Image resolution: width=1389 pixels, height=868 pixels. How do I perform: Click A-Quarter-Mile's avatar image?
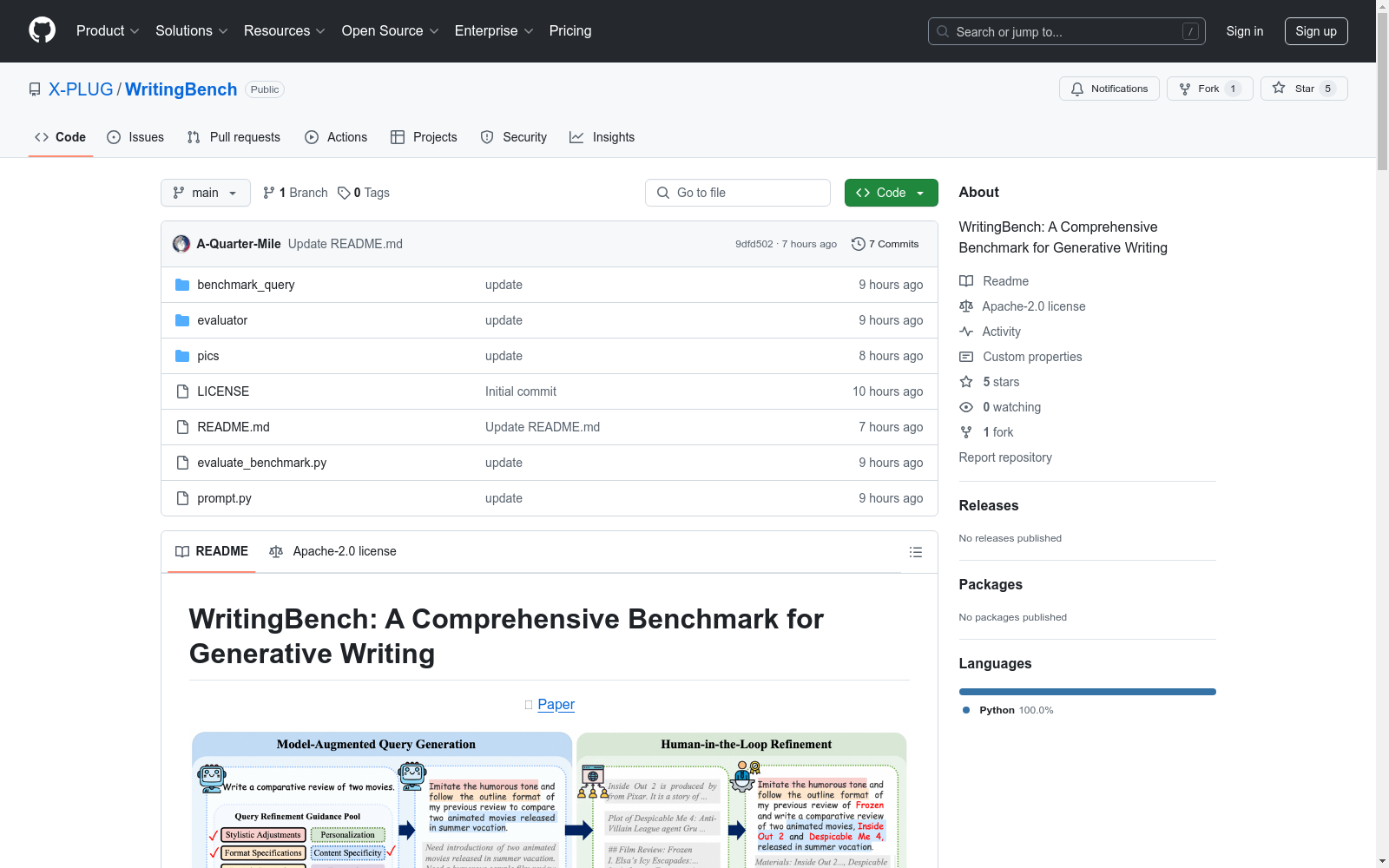pyautogui.click(x=181, y=244)
